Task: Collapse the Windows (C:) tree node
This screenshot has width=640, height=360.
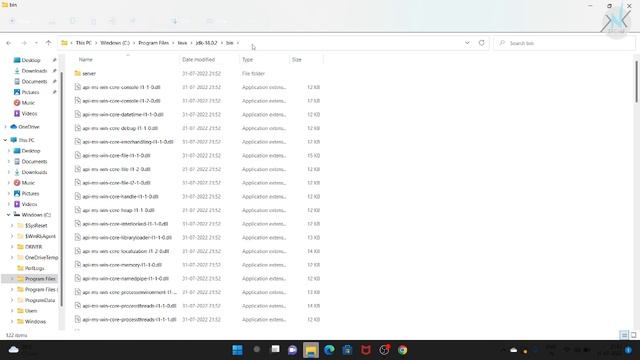Action: tap(9, 215)
